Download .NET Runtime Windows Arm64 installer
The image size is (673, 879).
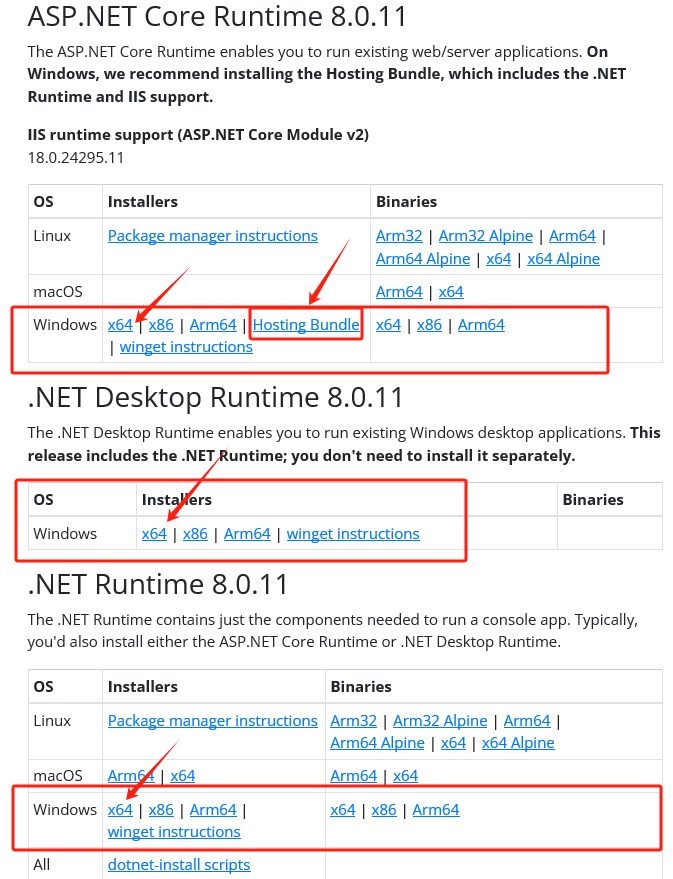[x=213, y=810]
